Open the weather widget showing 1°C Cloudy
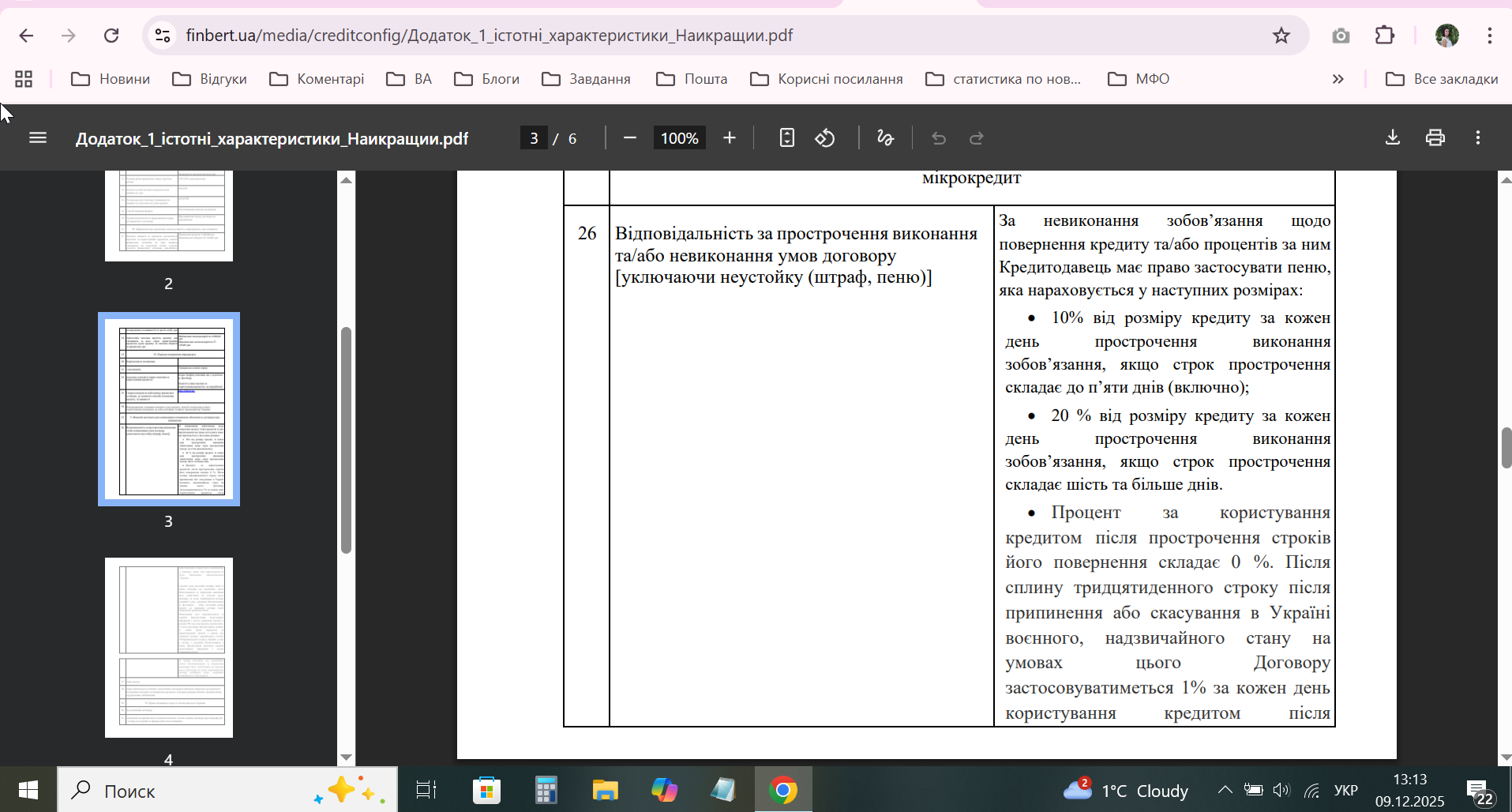1512x812 pixels. (1126, 790)
